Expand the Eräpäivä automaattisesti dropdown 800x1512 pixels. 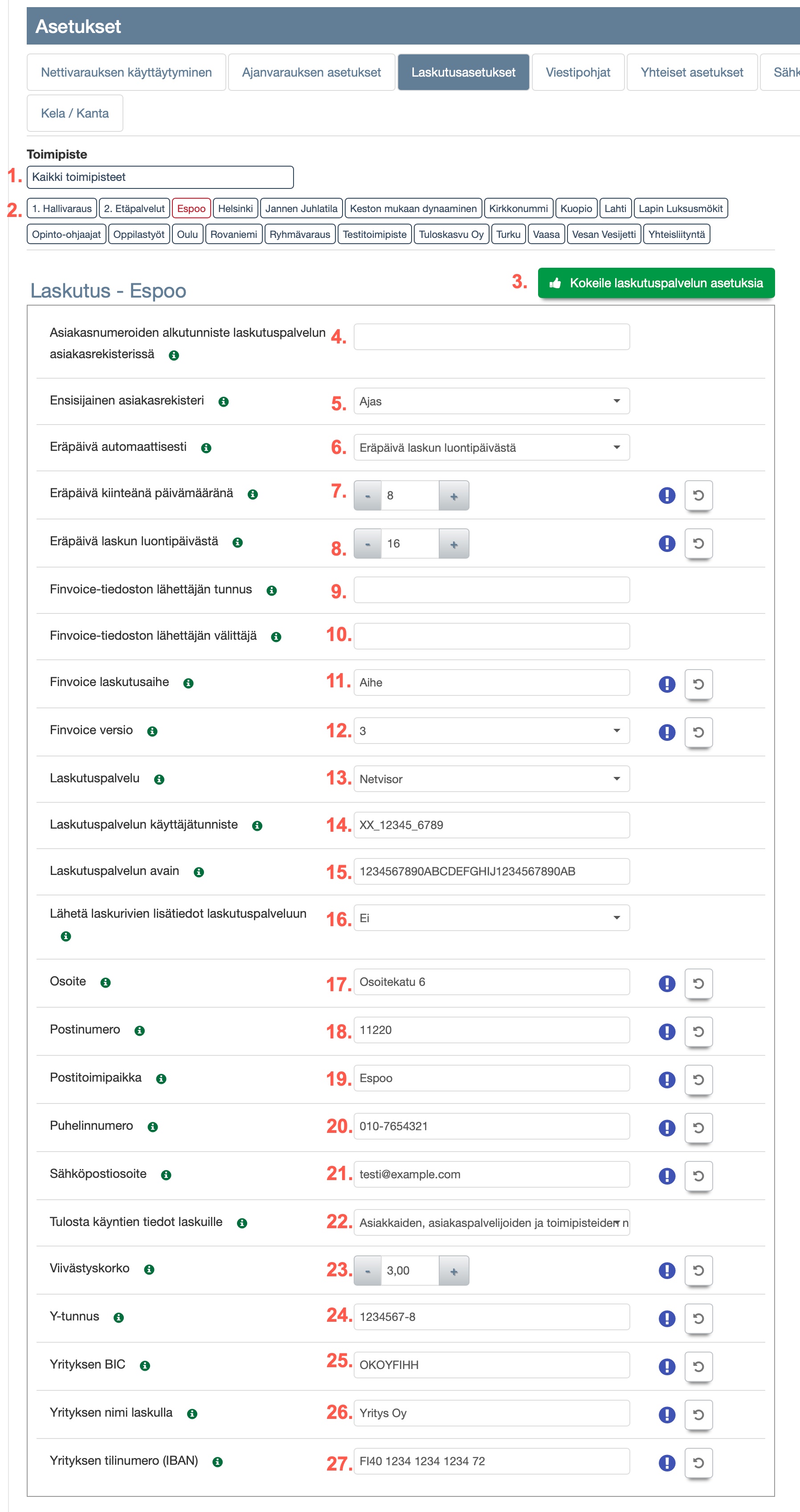[491, 448]
